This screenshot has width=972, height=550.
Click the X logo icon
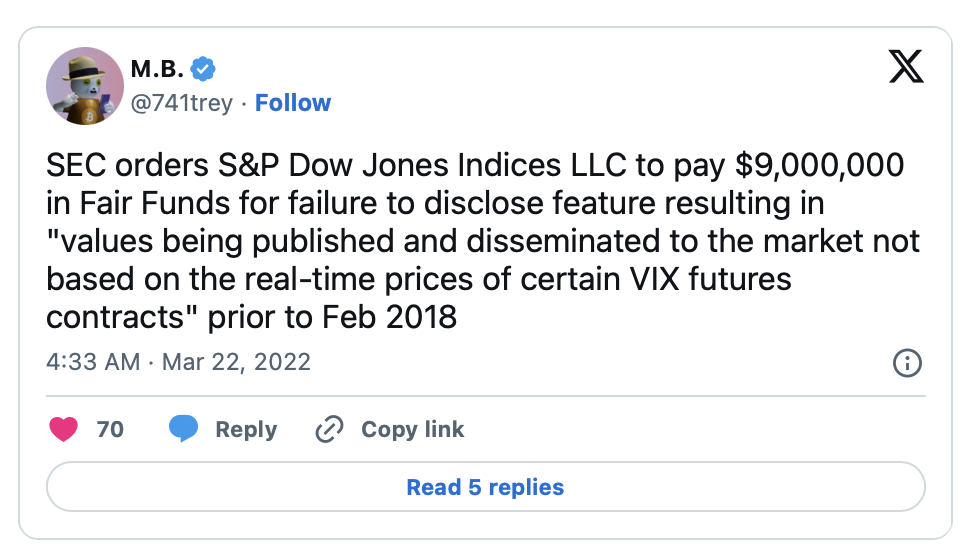click(x=906, y=67)
